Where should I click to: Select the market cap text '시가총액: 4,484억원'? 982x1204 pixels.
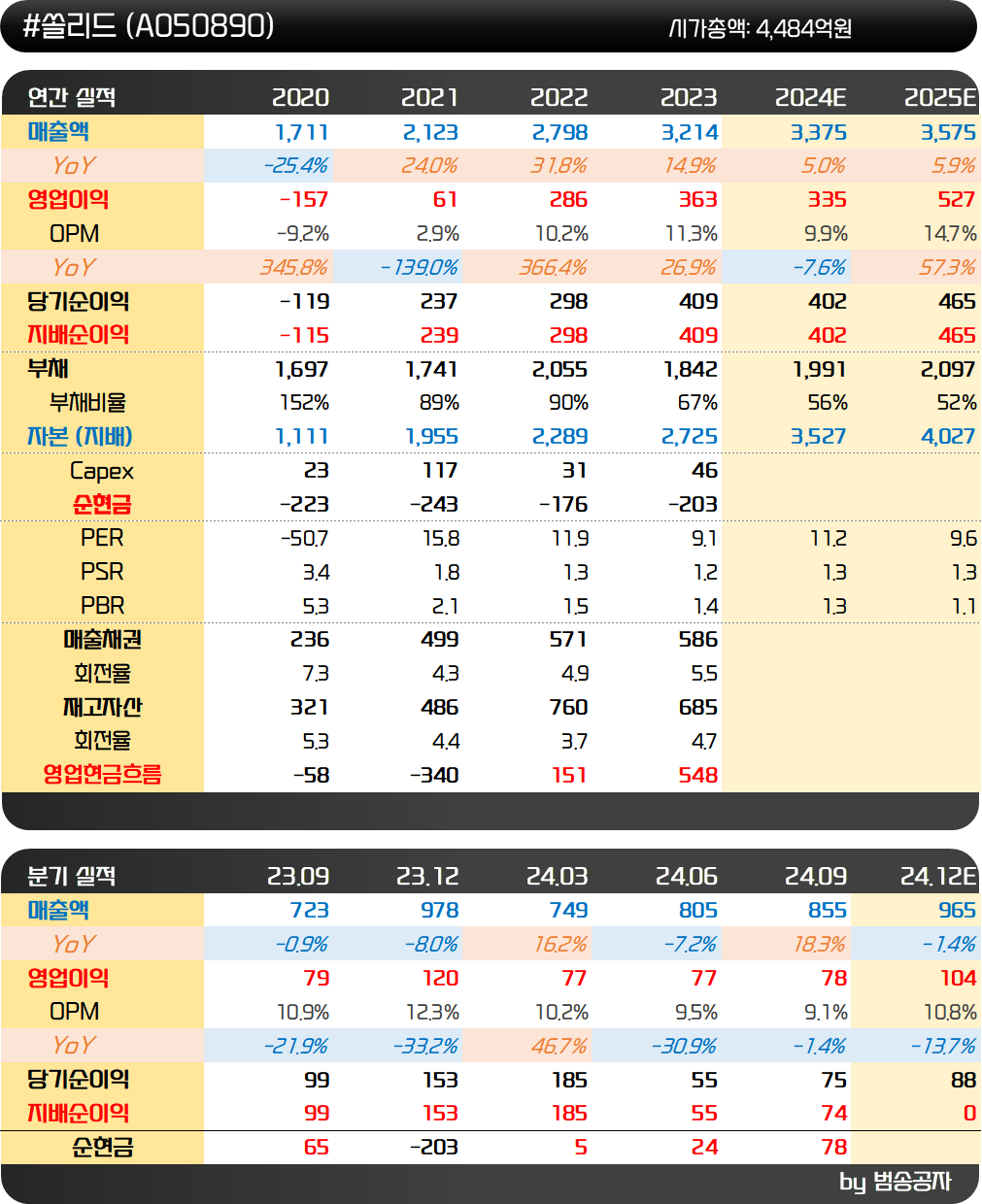[761, 28]
